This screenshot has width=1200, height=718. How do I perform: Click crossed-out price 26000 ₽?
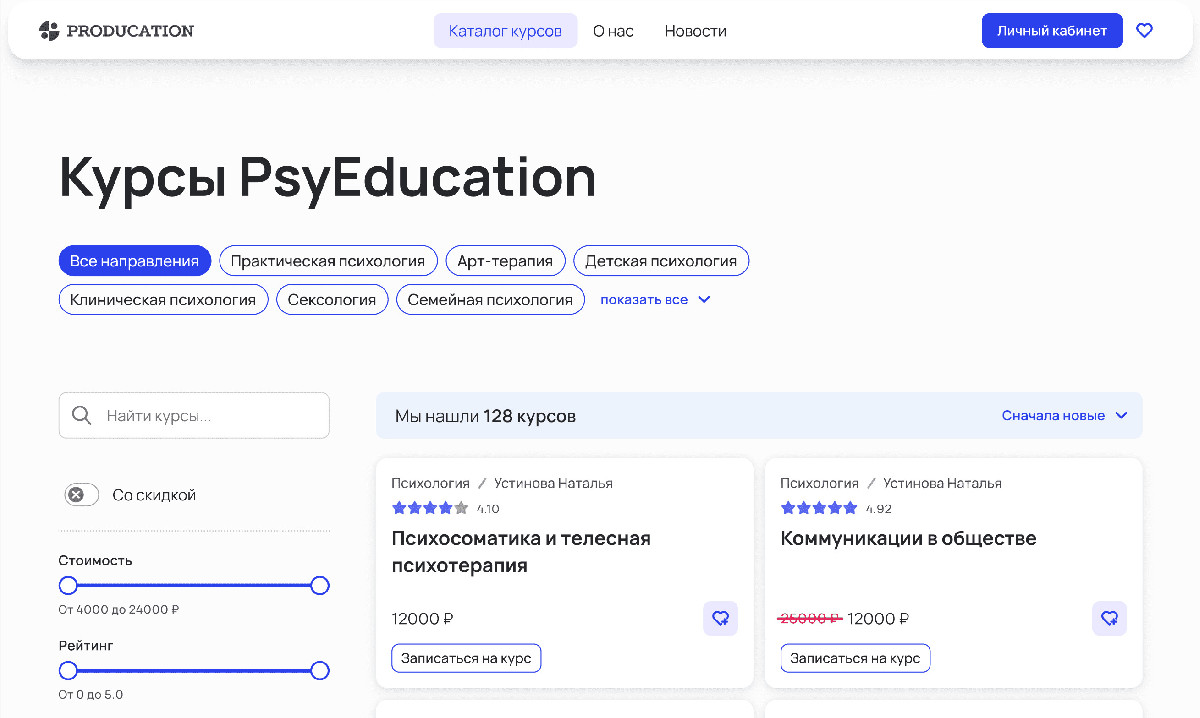click(810, 618)
